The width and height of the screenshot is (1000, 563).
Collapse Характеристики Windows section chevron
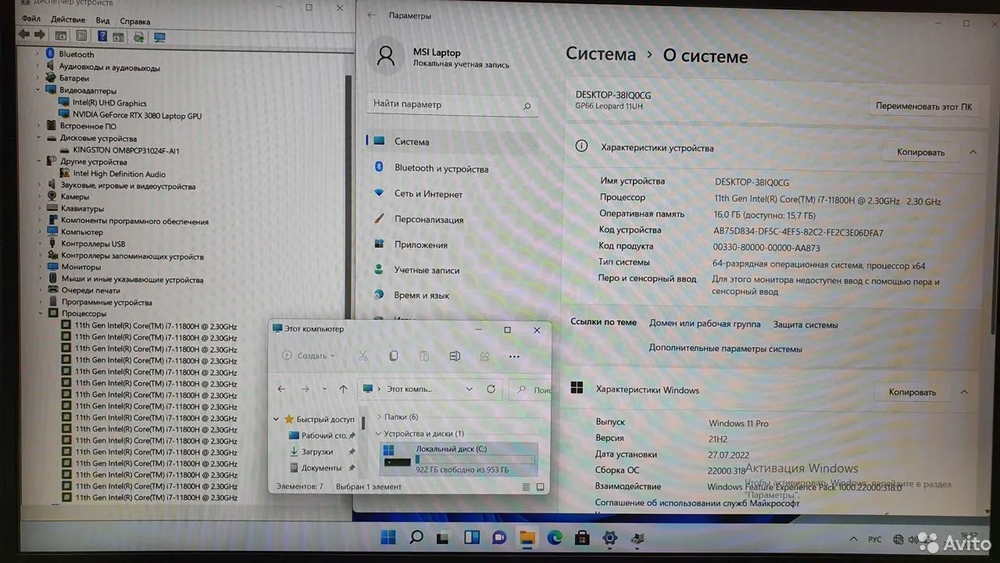pyautogui.click(x=964, y=392)
